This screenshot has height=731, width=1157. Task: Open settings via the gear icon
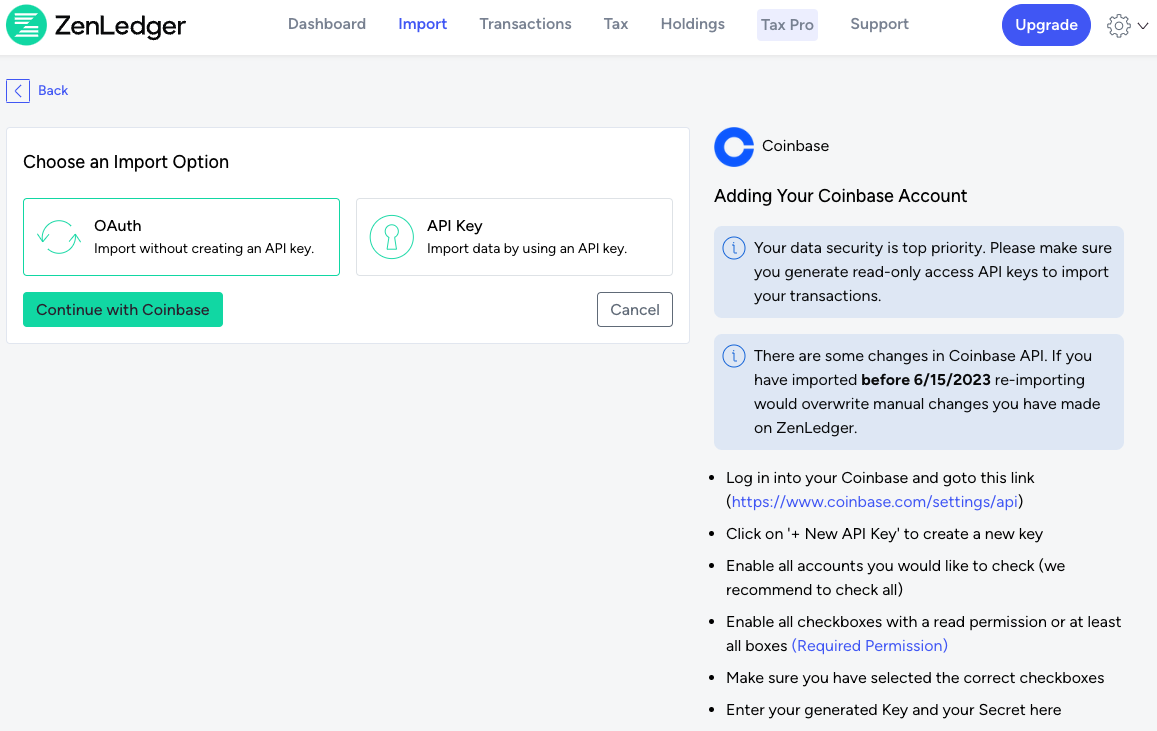(1119, 26)
